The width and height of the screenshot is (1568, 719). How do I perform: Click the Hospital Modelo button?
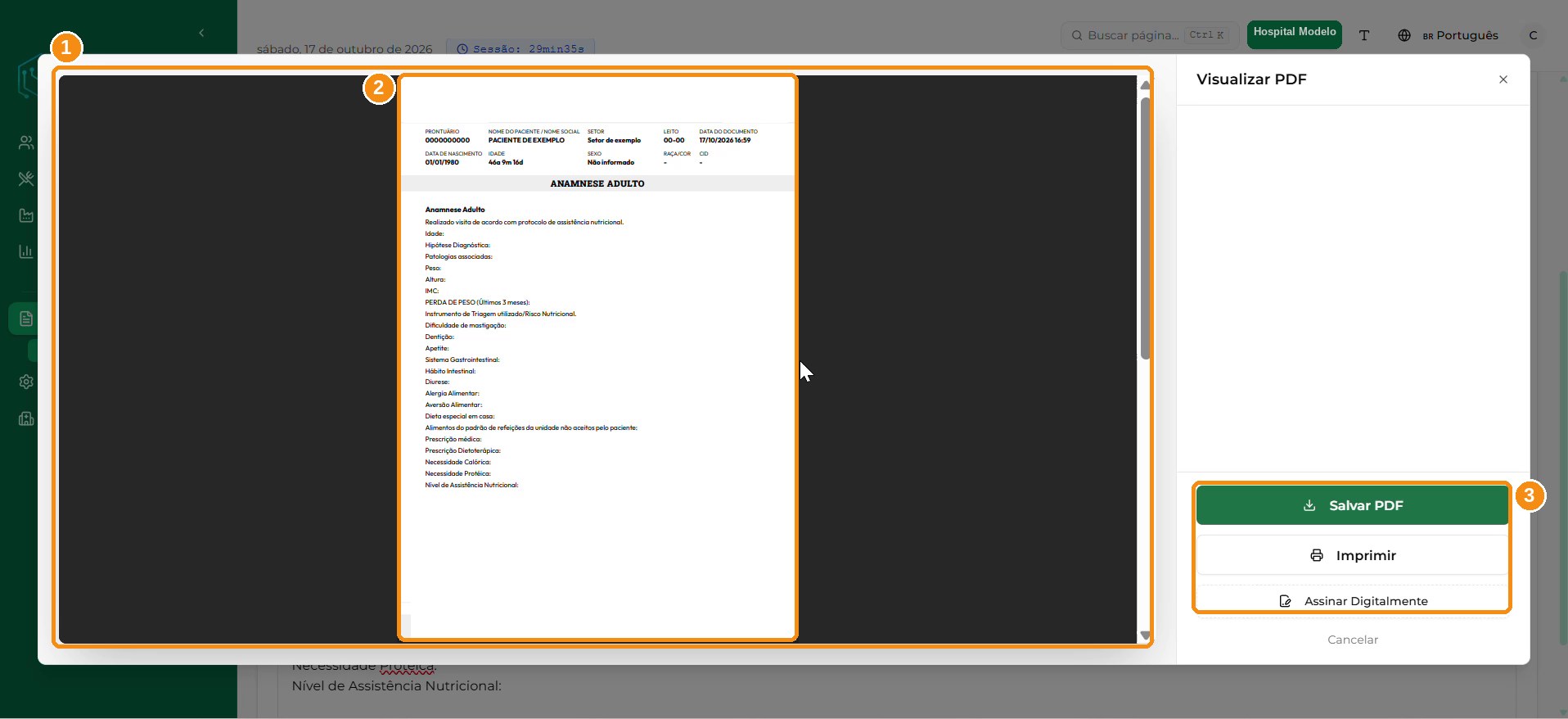[x=1295, y=34]
